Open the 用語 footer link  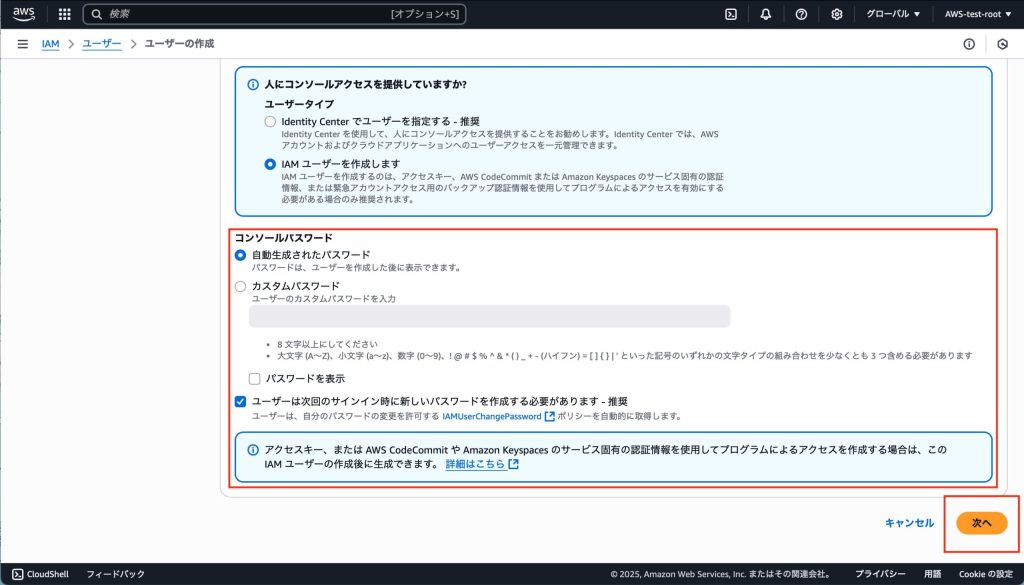click(x=933, y=574)
